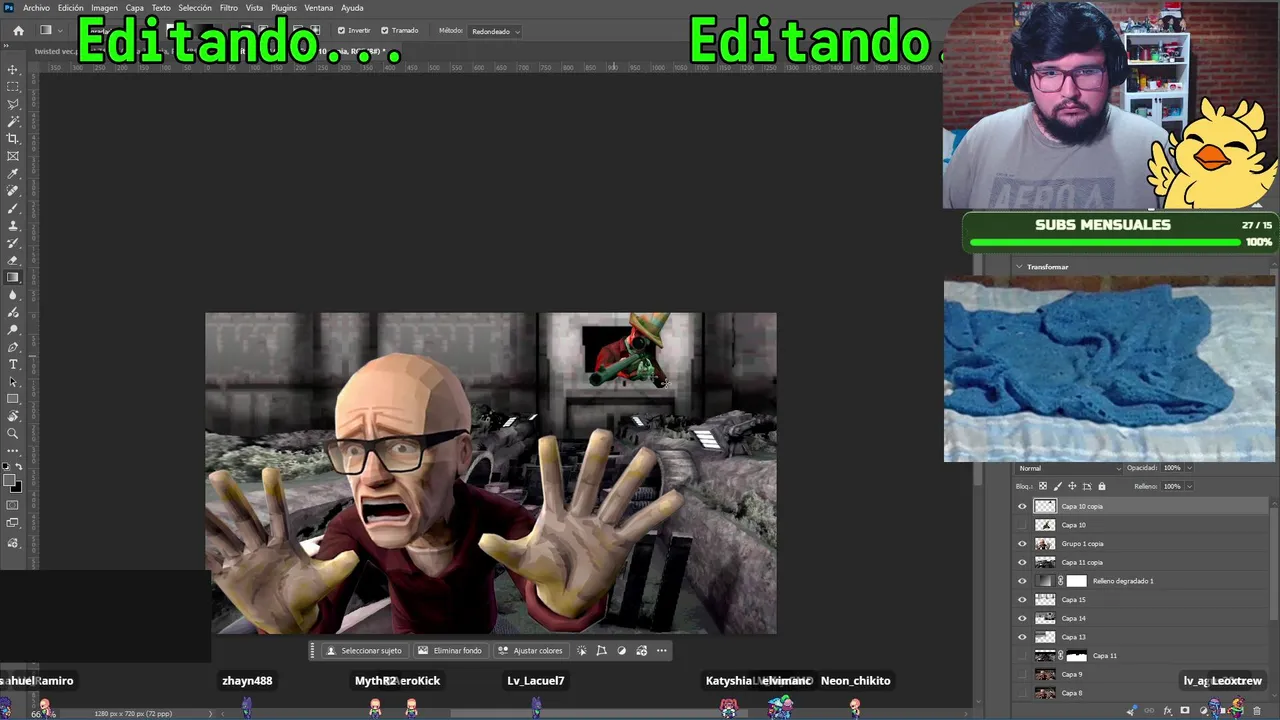This screenshot has width=1280, height=720.
Task: Click the lock image pixels brush icon
Action: [1058, 487]
